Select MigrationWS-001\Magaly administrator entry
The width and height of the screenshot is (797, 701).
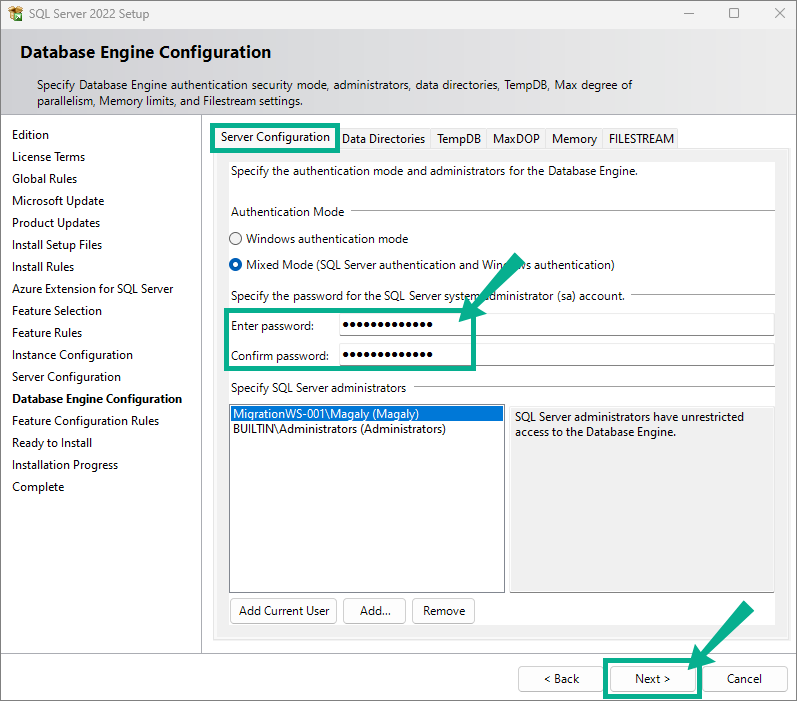click(367, 414)
